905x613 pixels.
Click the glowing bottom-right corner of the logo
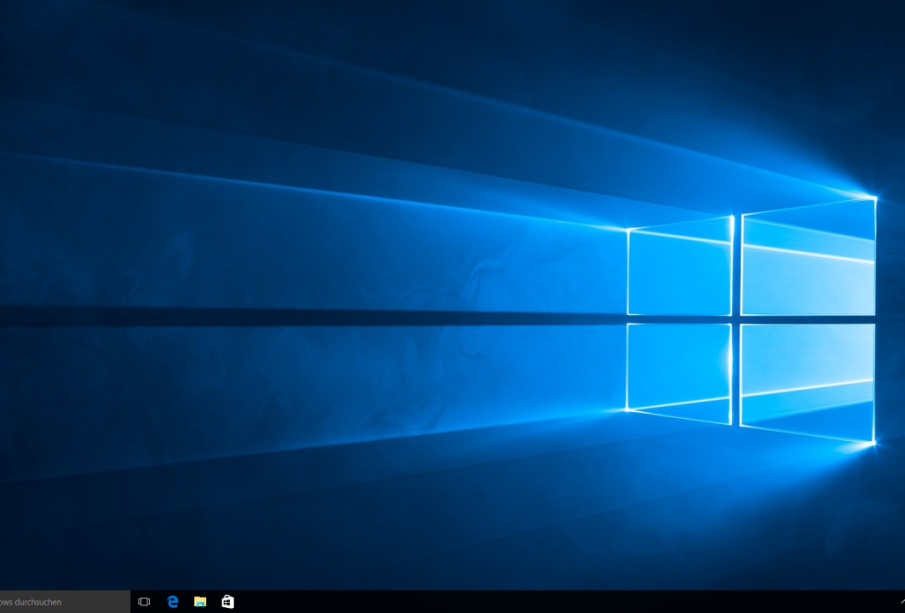tap(874, 443)
